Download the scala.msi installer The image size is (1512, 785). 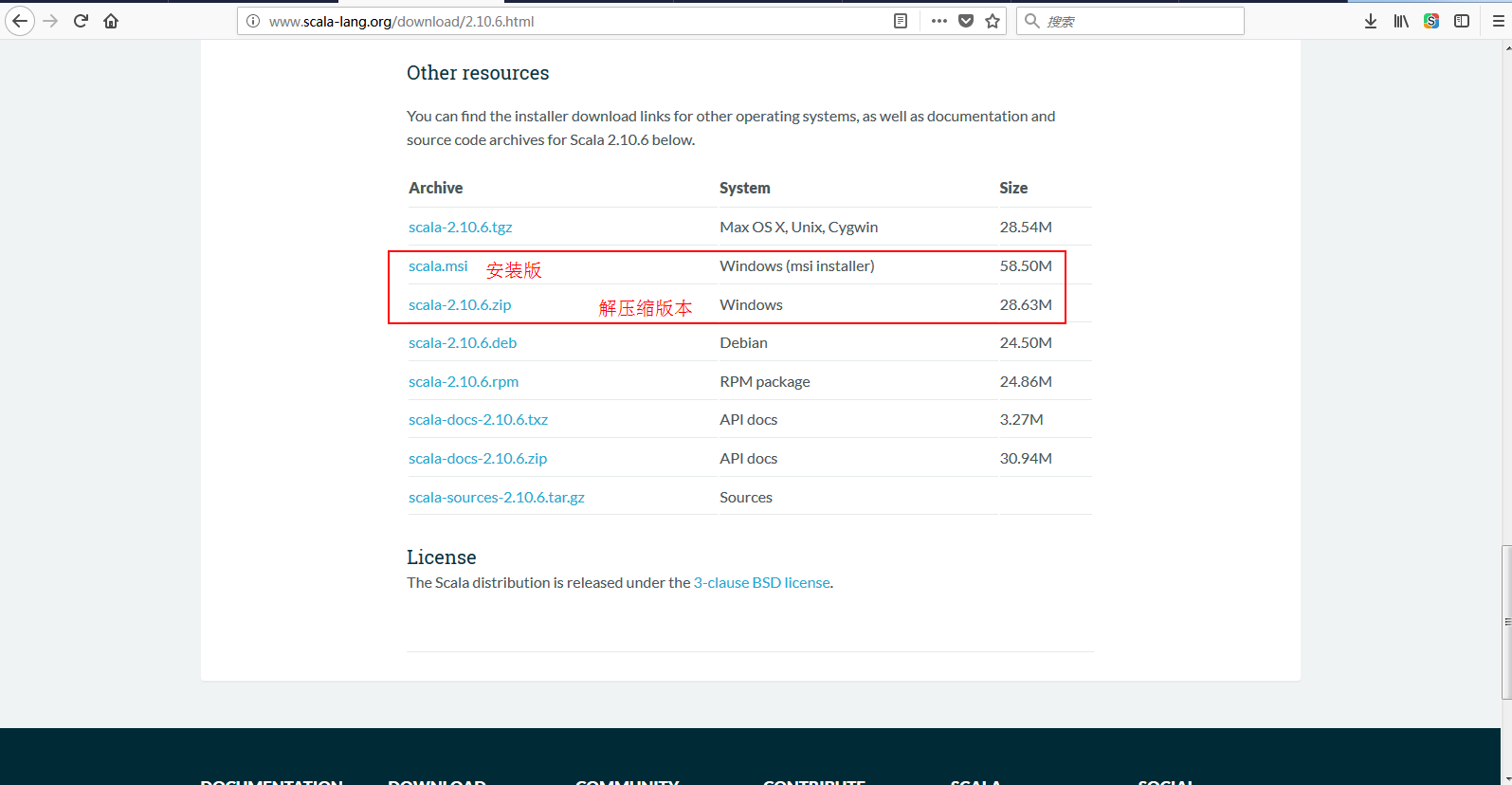coord(438,266)
